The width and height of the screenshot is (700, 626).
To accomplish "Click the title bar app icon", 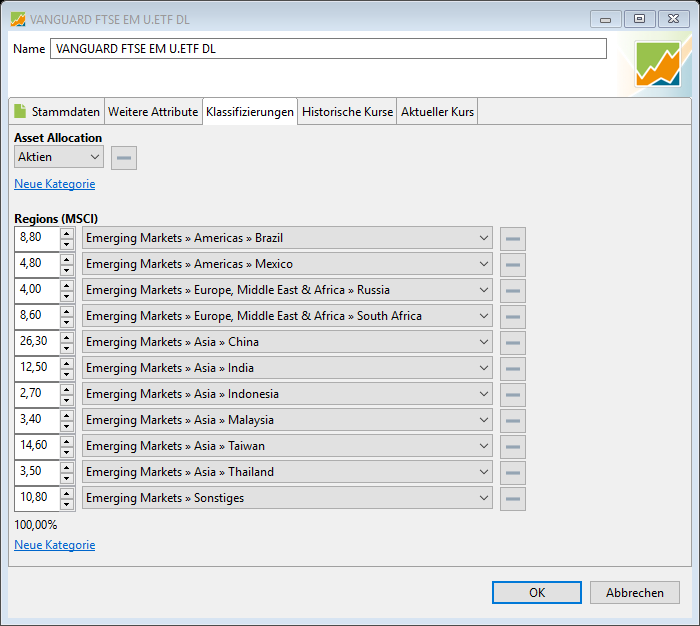I will [x=18, y=19].
